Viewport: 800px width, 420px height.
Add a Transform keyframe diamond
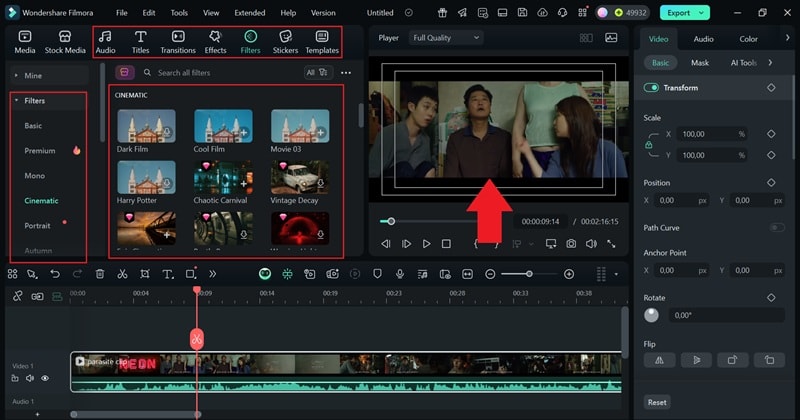pos(771,88)
